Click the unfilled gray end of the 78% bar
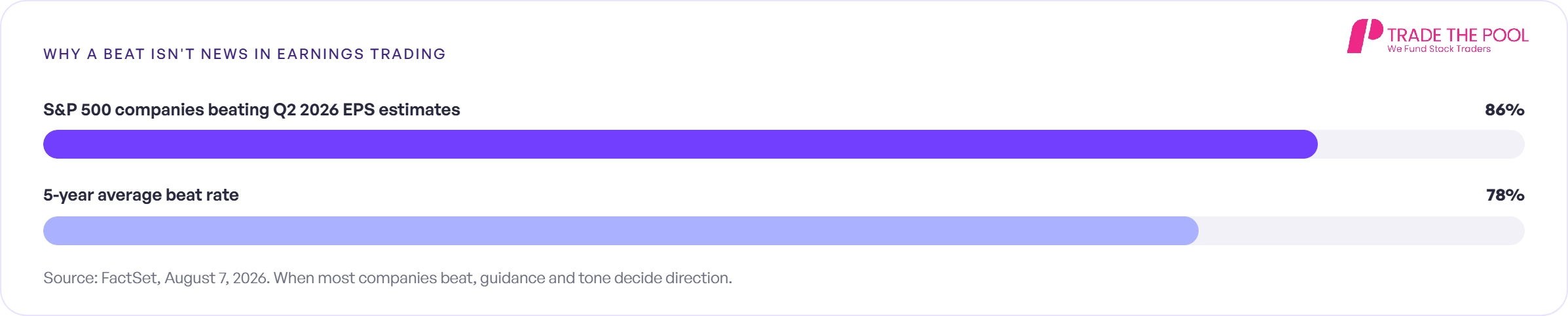The width and height of the screenshot is (1568, 316). pos(1362,231)
